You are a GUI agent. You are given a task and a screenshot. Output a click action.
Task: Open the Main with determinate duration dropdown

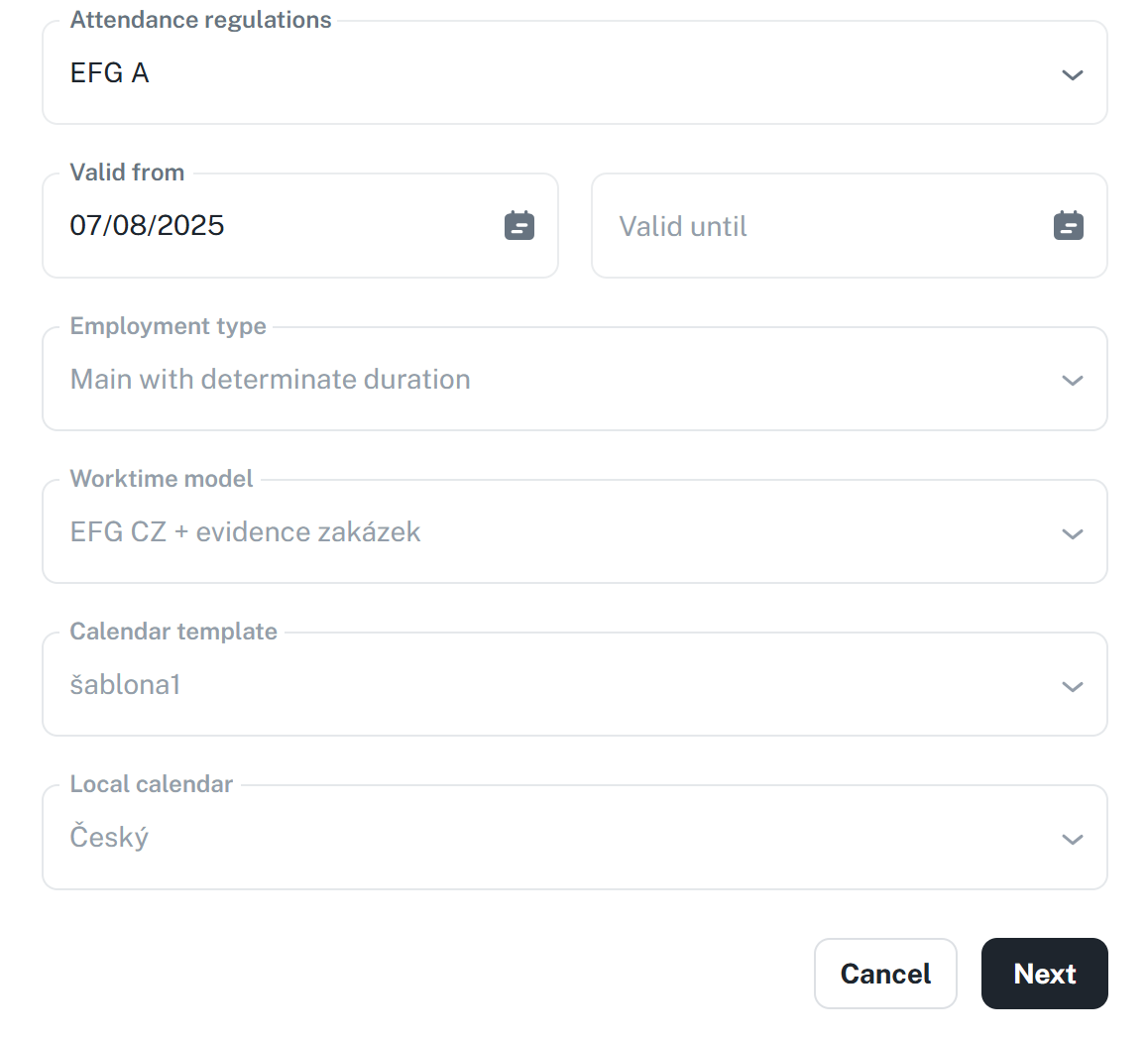pos(555,380)
